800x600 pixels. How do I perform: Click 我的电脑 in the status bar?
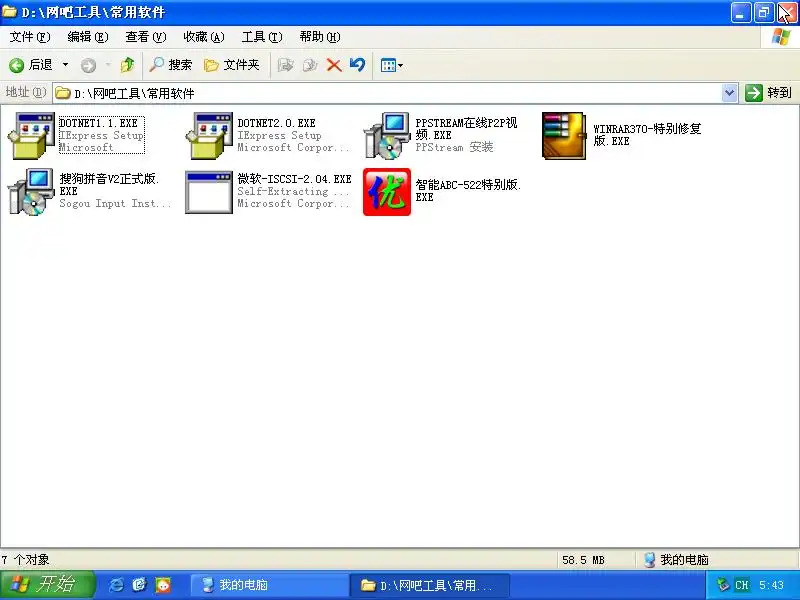click(x=677, y=560)
